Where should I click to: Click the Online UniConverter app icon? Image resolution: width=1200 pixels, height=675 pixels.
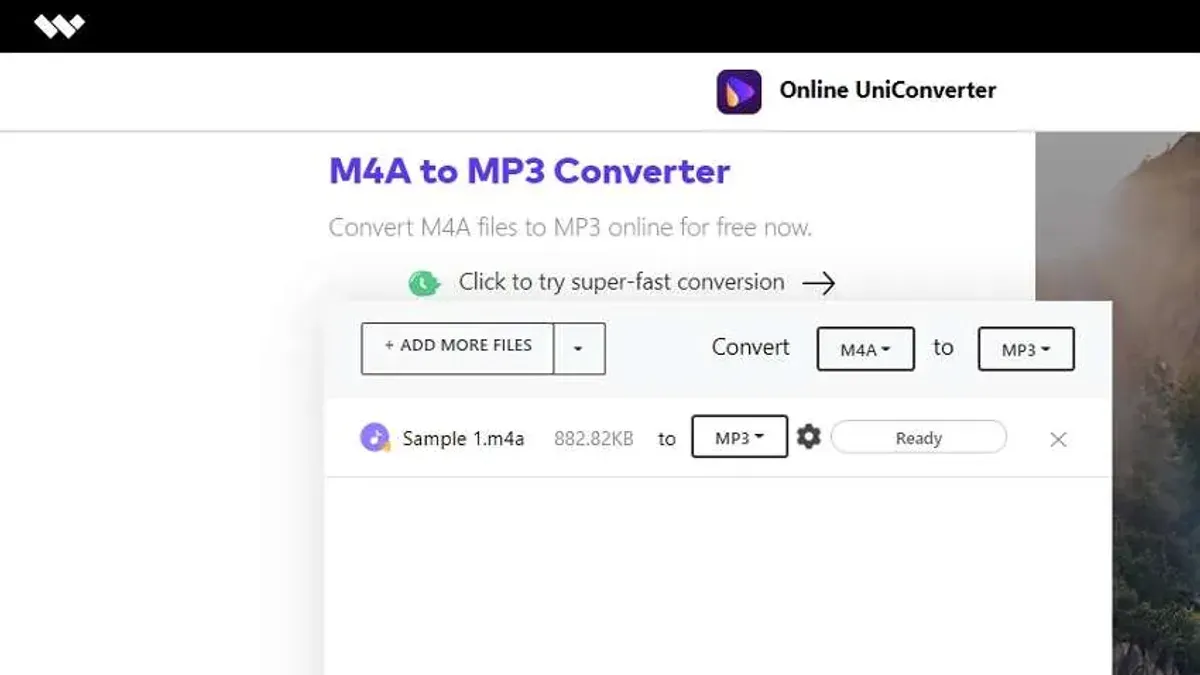click(739, 91)
